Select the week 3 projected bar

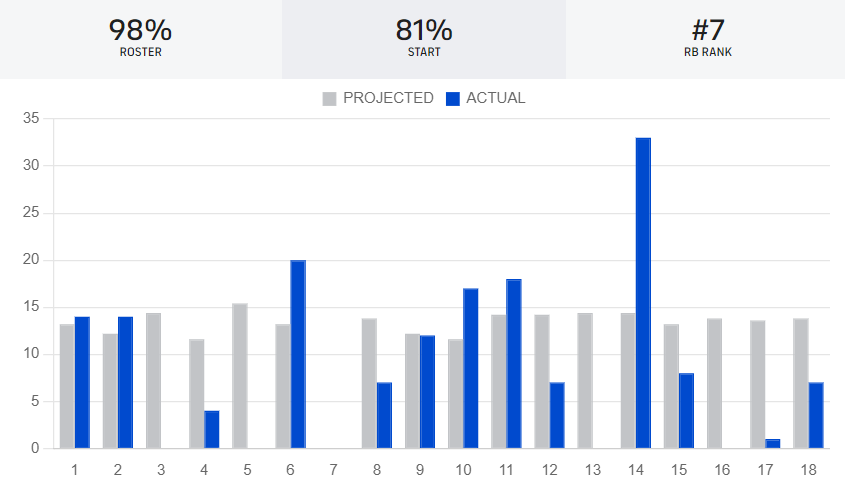coord(153,381)
